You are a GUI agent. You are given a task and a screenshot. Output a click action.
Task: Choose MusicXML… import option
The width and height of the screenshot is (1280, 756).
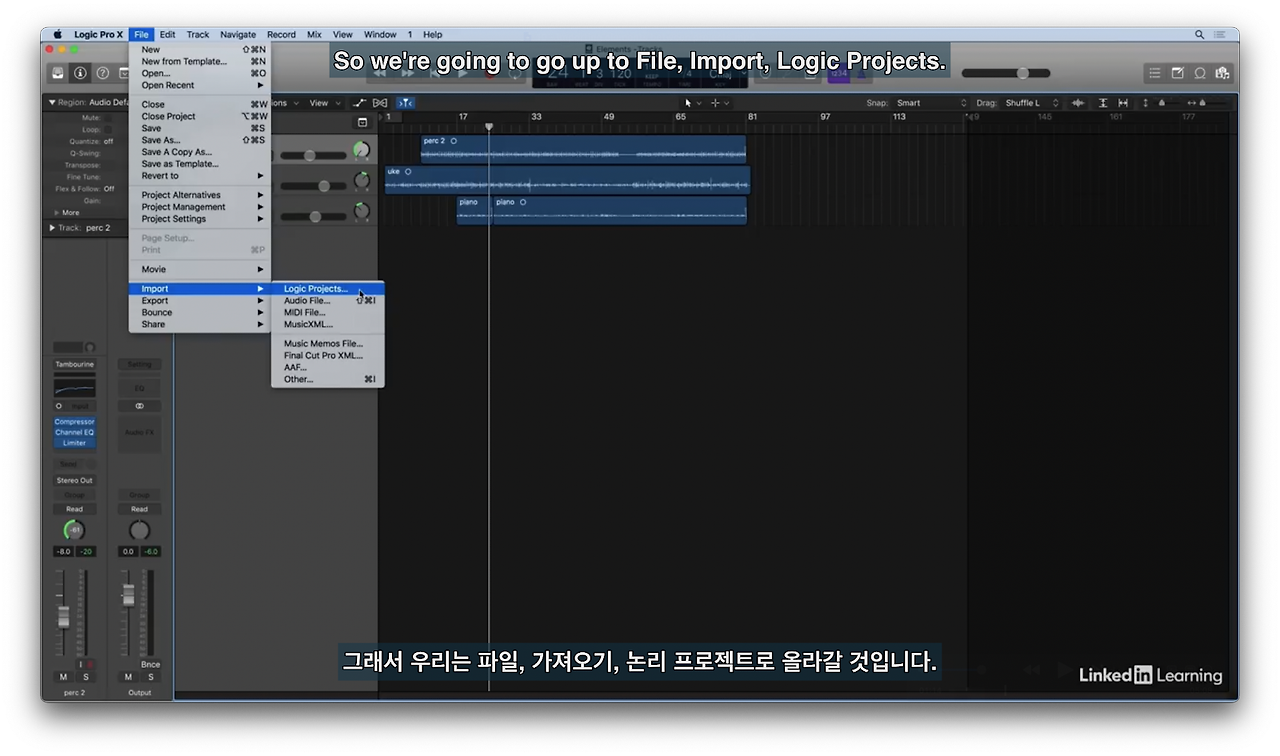click(328, 325)
